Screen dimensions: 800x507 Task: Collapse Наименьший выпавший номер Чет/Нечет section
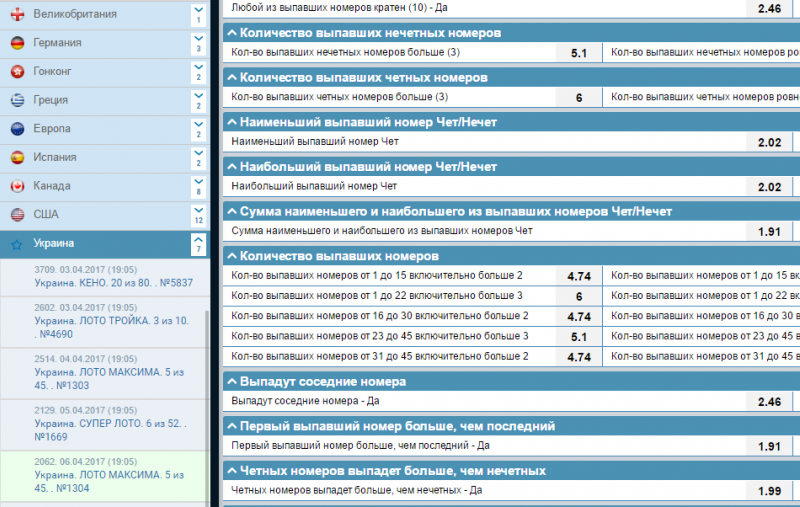coord(232,122)
